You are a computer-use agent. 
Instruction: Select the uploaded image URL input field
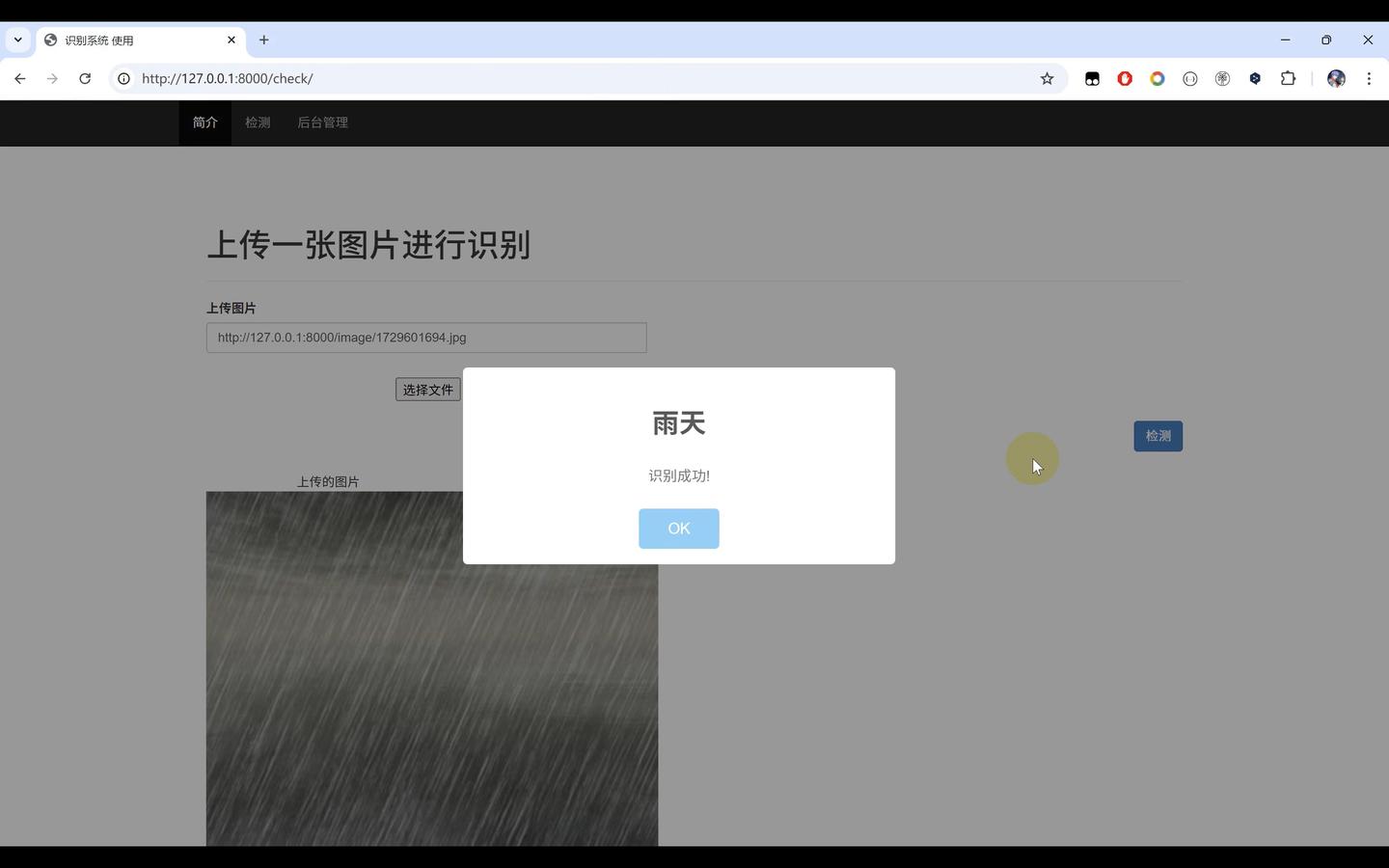425,337
